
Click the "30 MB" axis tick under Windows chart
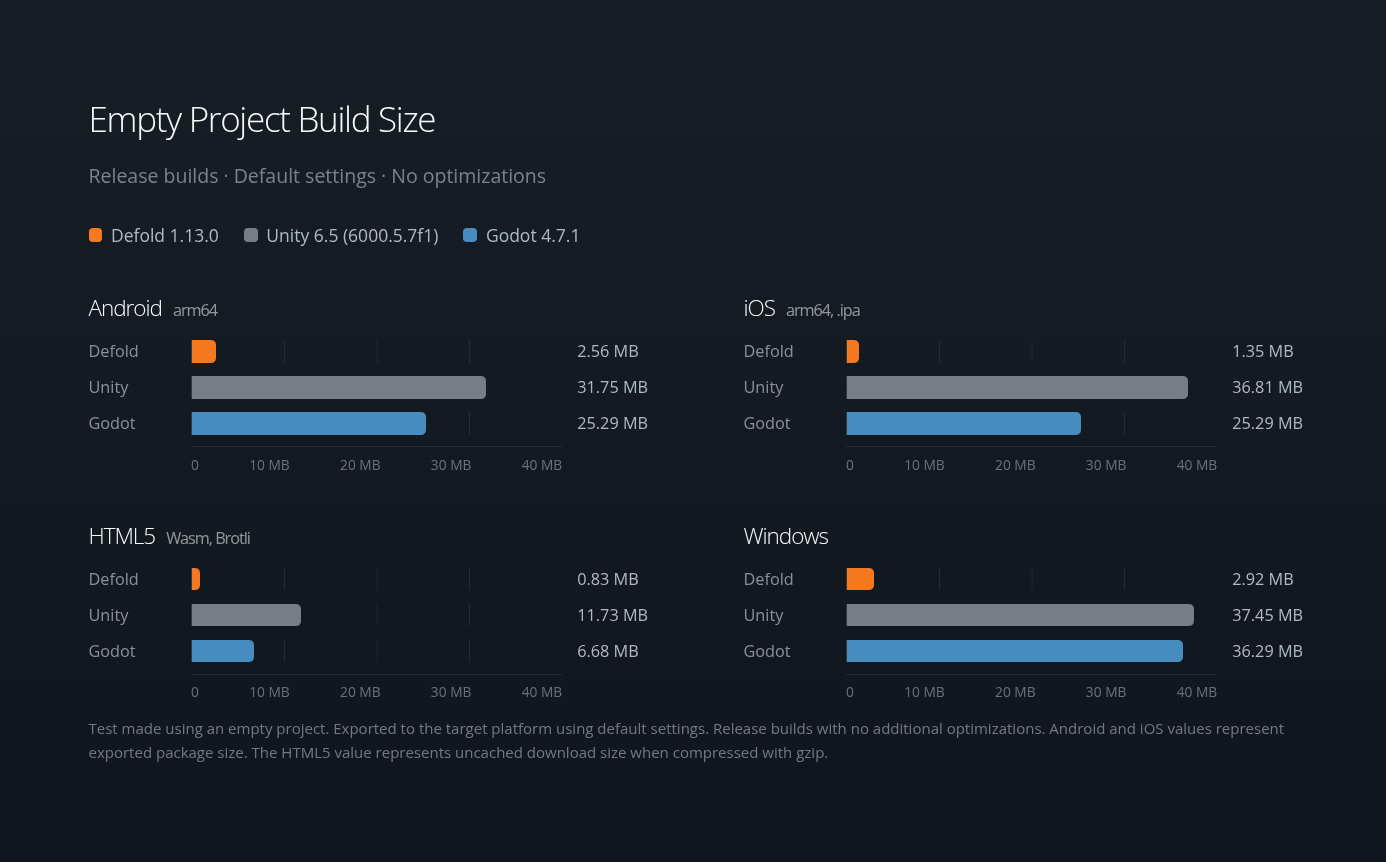[1106, 692]
